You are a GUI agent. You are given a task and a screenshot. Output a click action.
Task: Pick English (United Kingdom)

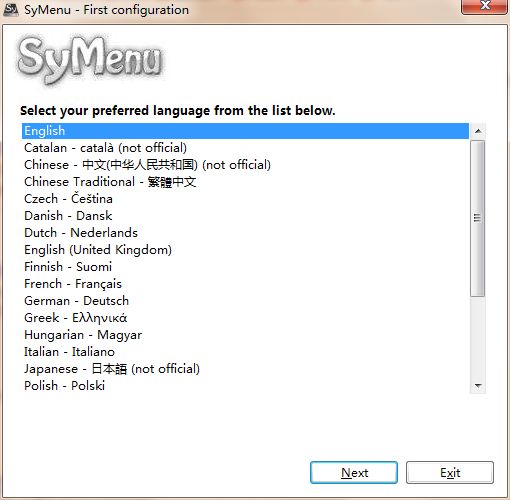pos(245,250)
